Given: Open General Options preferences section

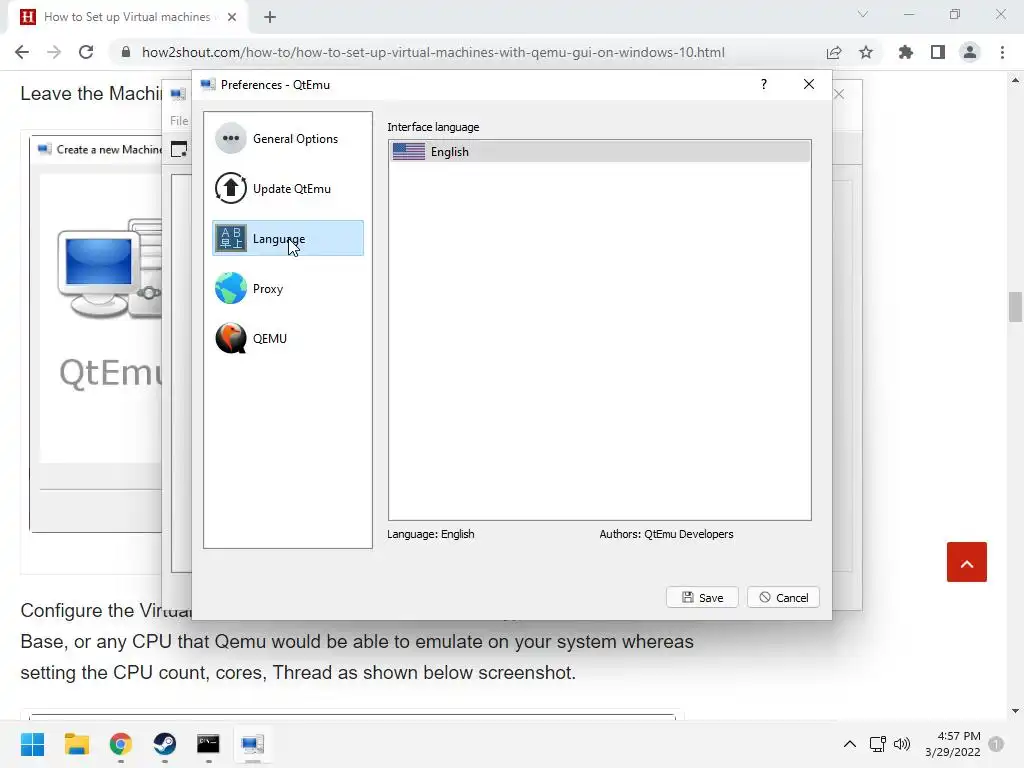Looking at the screenshot, I should click(x=287, y=138).
